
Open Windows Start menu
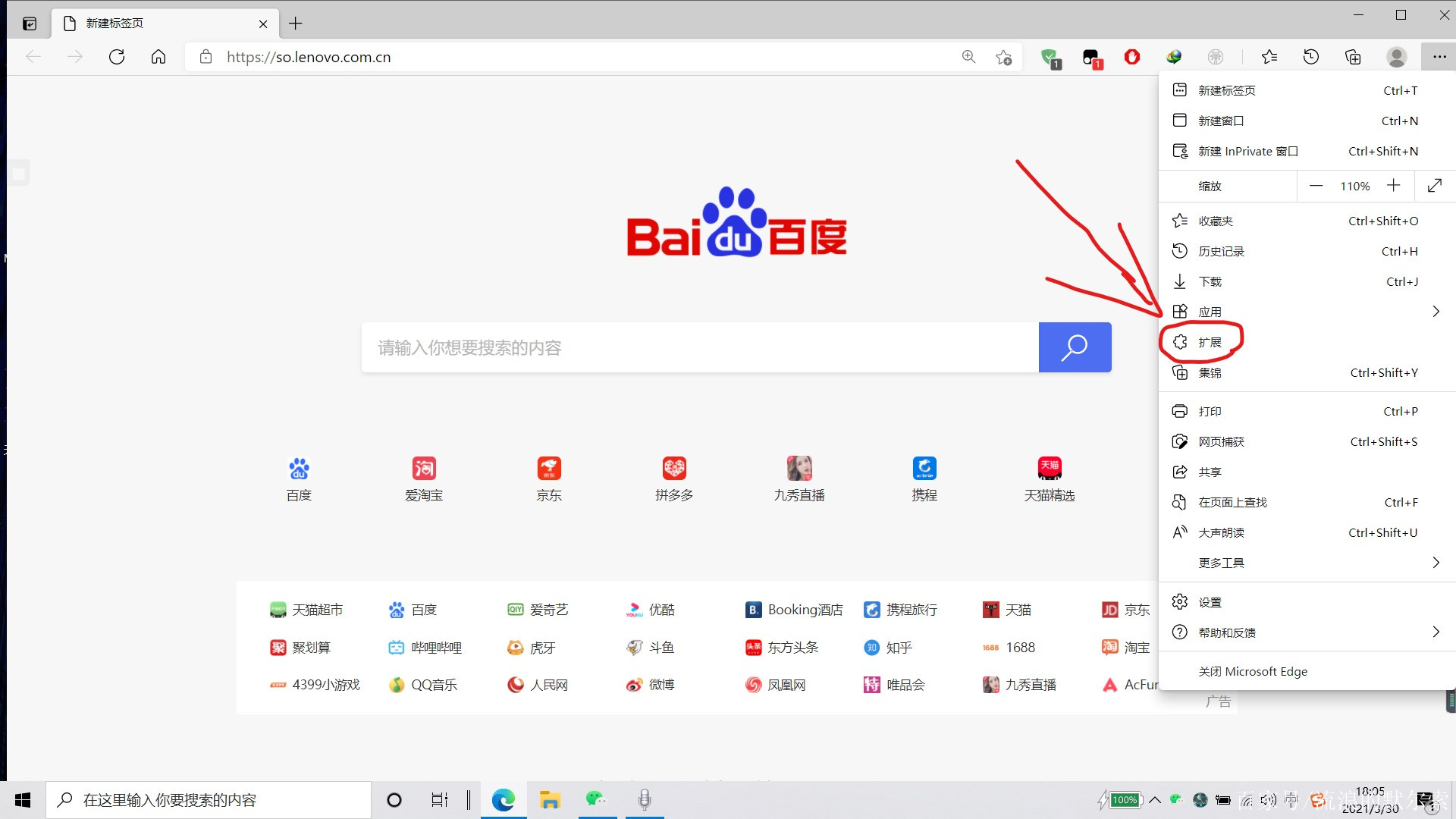coord(23,800)
